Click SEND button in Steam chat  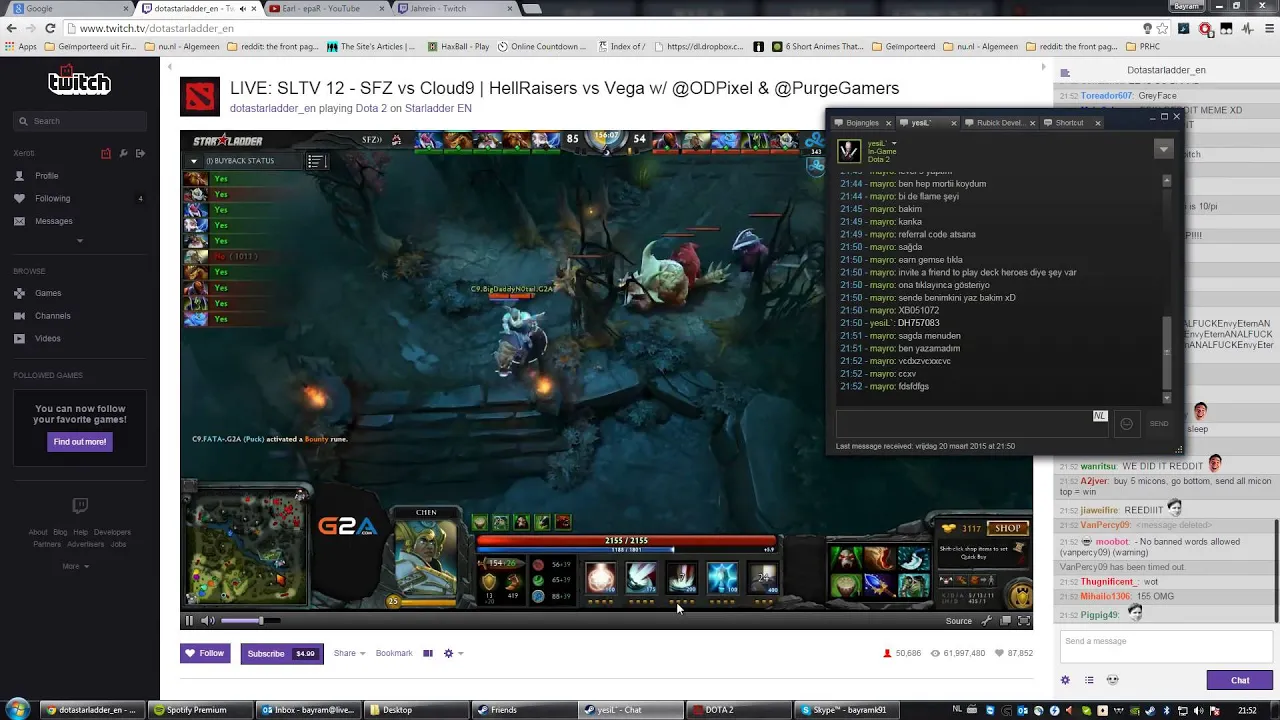(x=1159, y=423)
